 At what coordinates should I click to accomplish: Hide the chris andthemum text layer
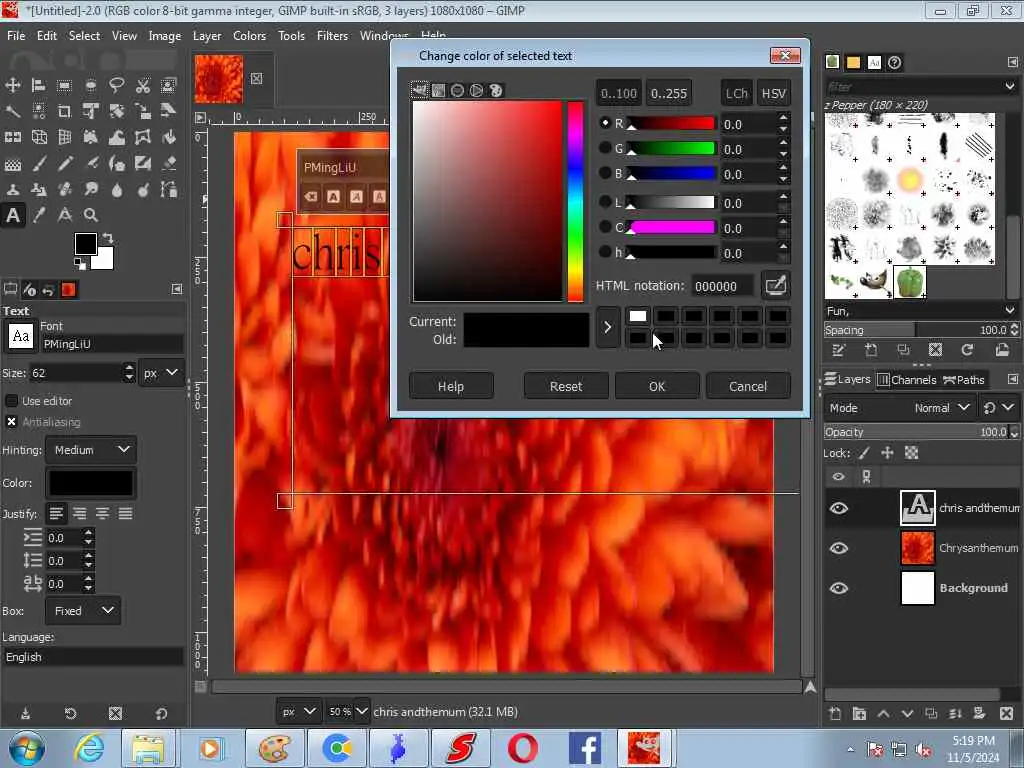839,507
